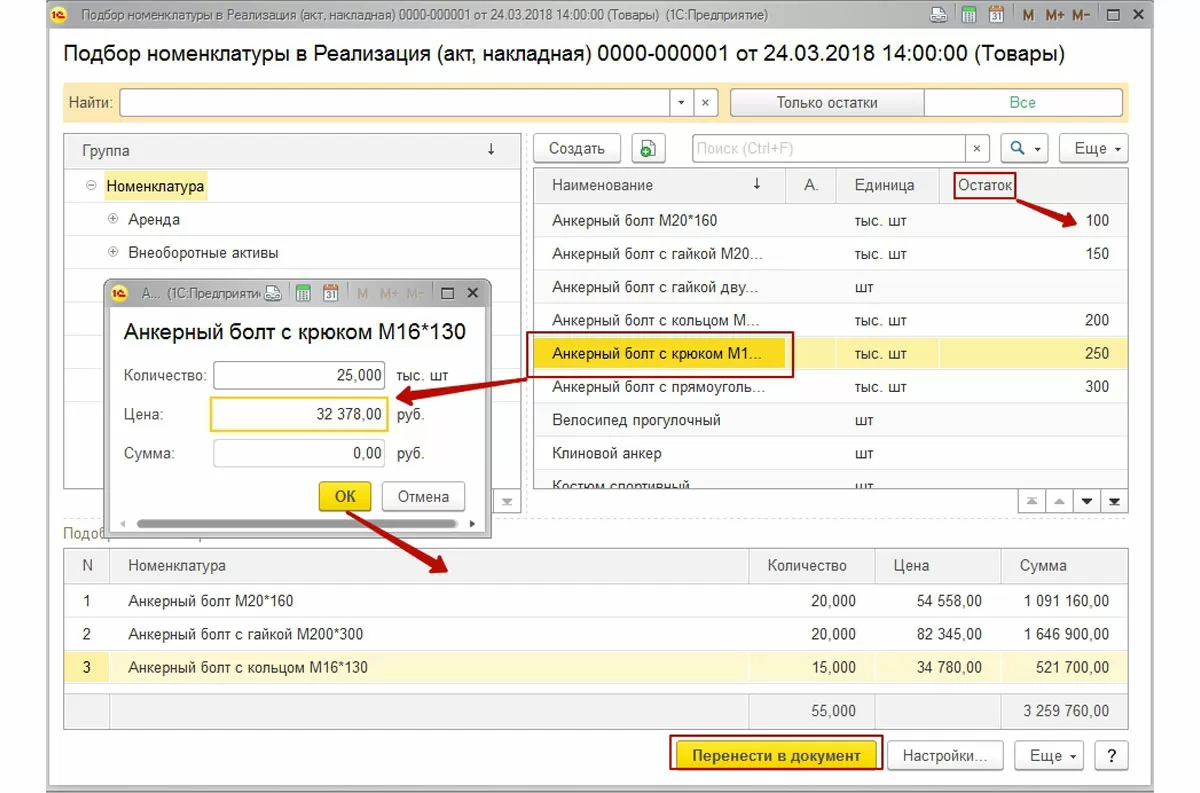Viewport: 1200px width, 793px height.
Task: Expand the Внеоборотные активы group
Action: tap(113, 253)
